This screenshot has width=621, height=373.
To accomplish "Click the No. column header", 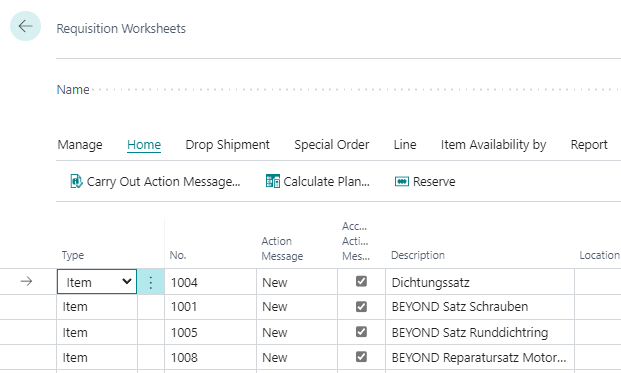I will [x=178, y=255].
